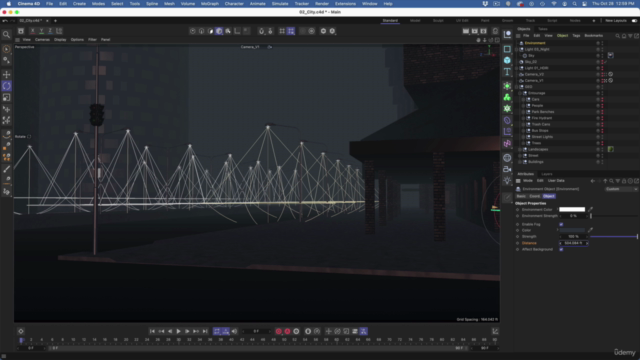Go to end of animation
640x360 pixels.
coord(205,331)
